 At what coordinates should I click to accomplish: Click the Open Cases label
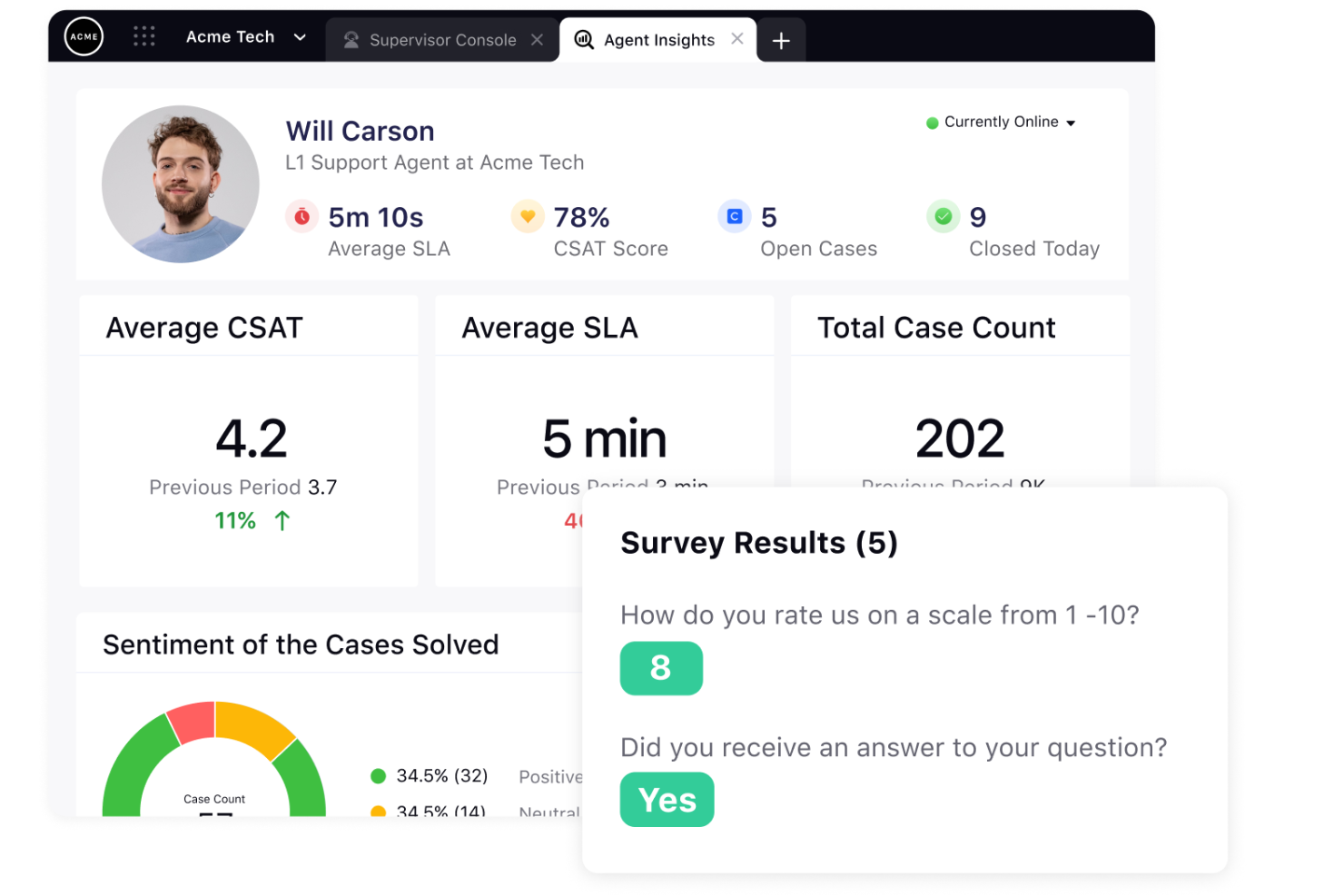(x=819, y=249)
